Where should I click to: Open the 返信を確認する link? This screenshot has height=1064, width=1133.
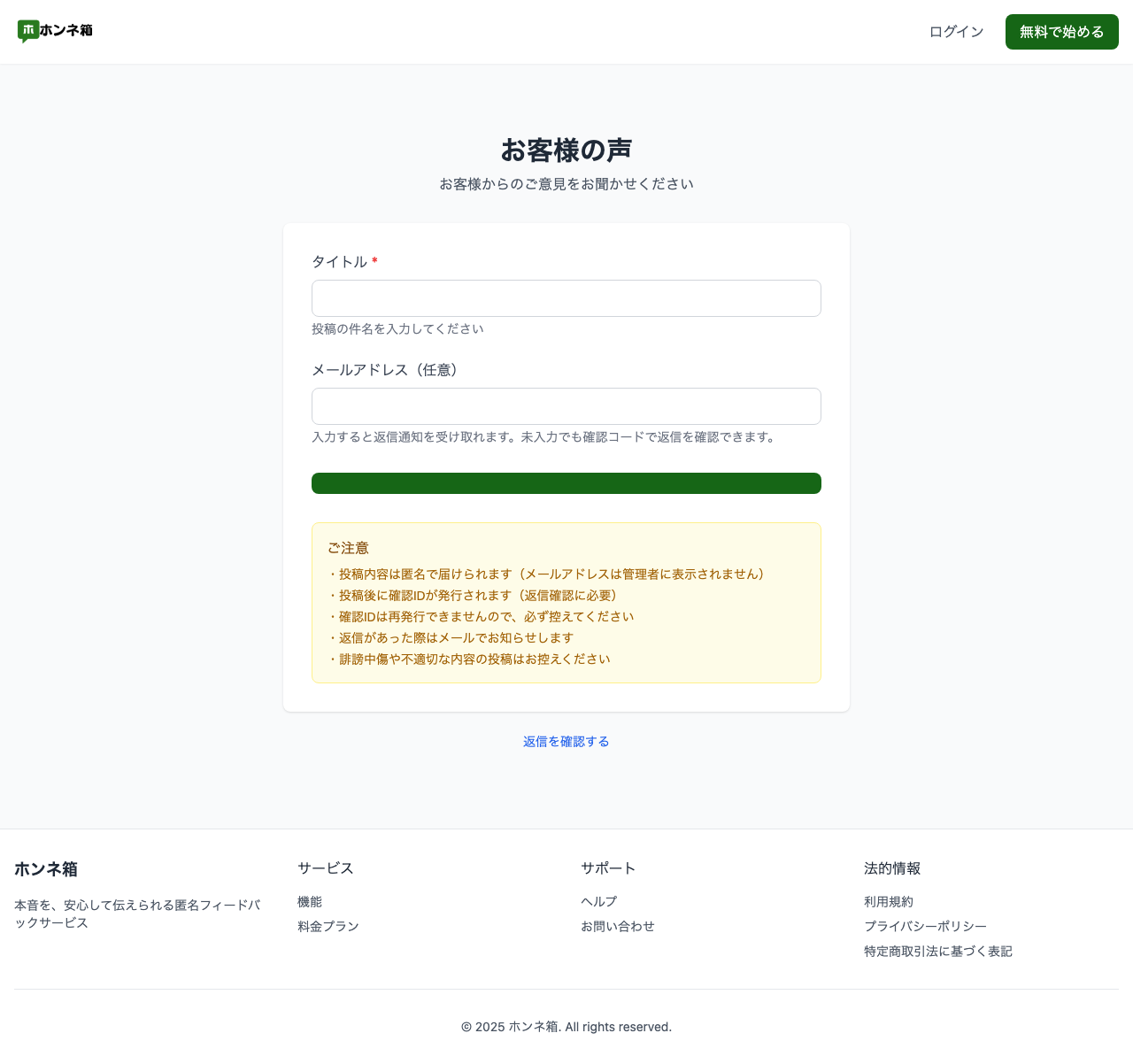566,742
